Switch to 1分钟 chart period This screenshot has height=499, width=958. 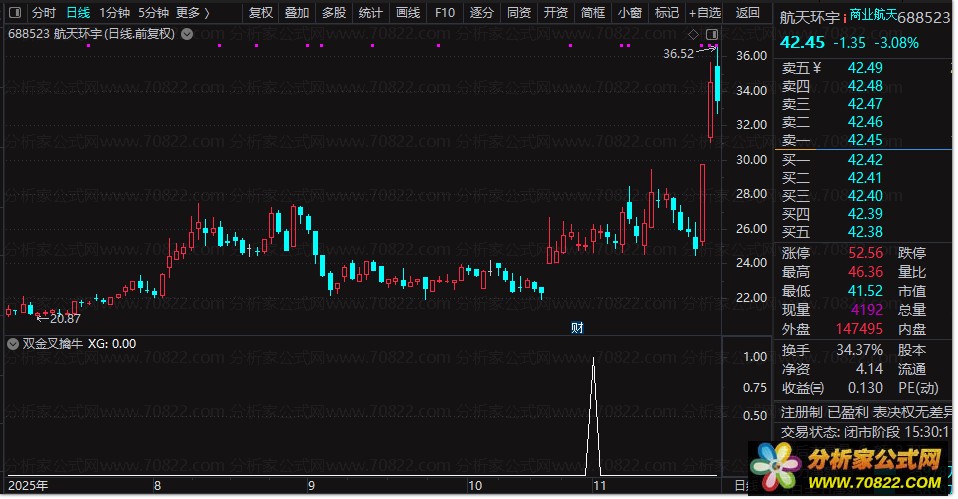click(115, 12)
